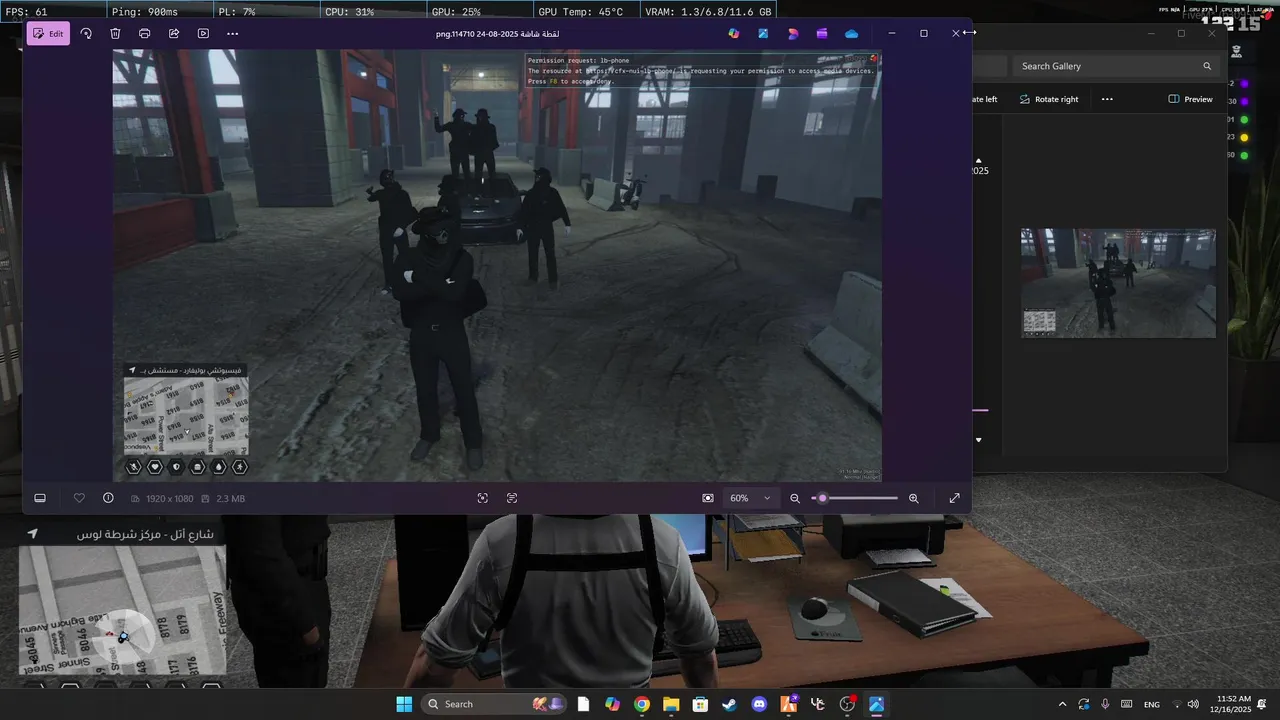Toggle the filmstrip view icon
The image size is (1280, 720).
[x=40, y=498]
